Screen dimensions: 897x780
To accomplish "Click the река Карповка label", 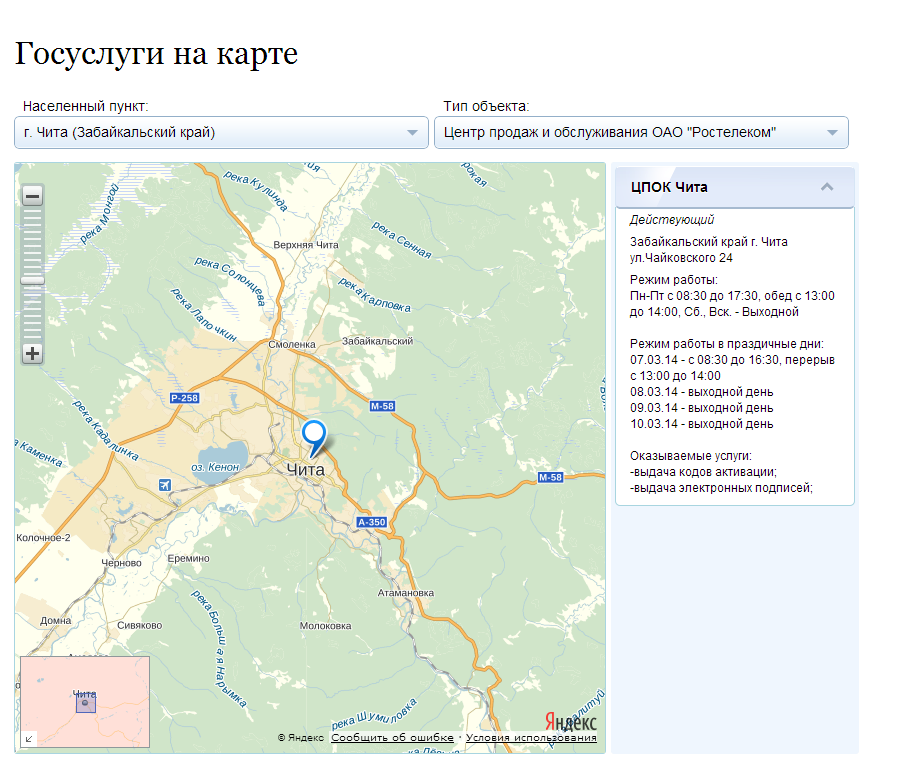I will point(374,295).
